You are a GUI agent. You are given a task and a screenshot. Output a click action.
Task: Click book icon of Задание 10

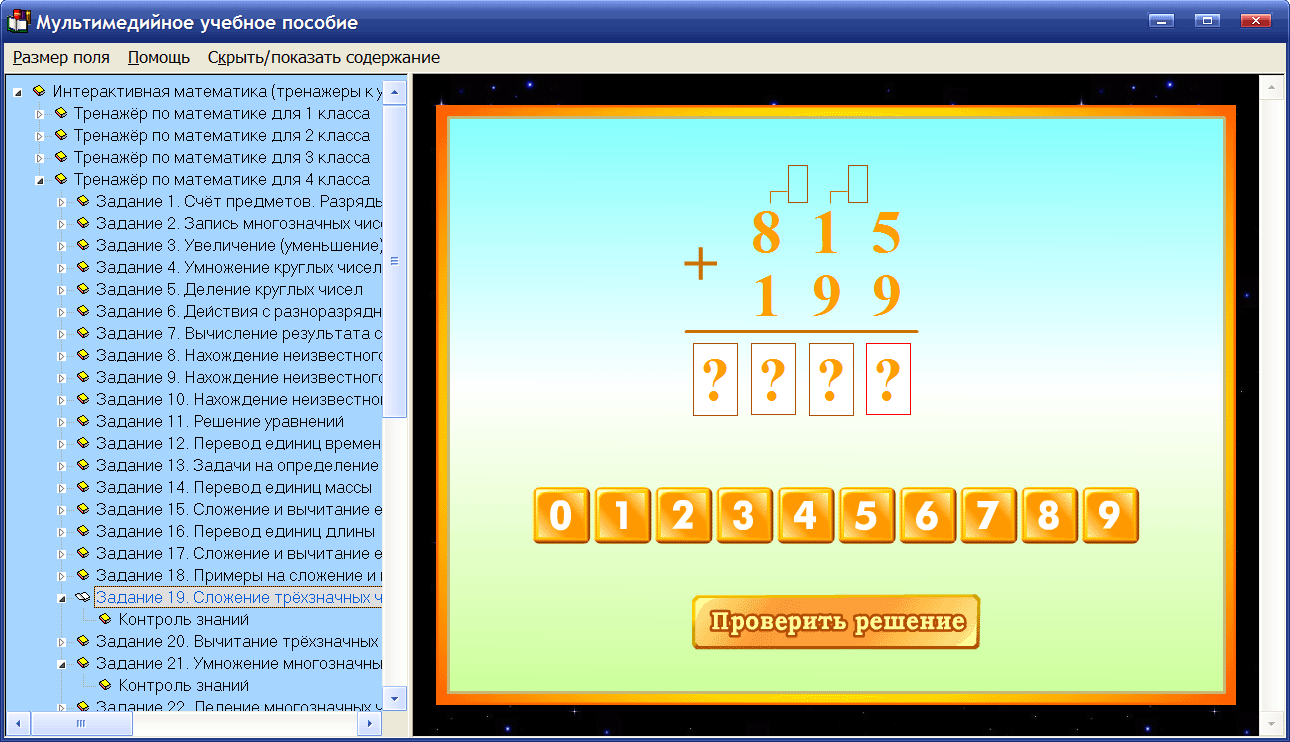coord(83,400)
